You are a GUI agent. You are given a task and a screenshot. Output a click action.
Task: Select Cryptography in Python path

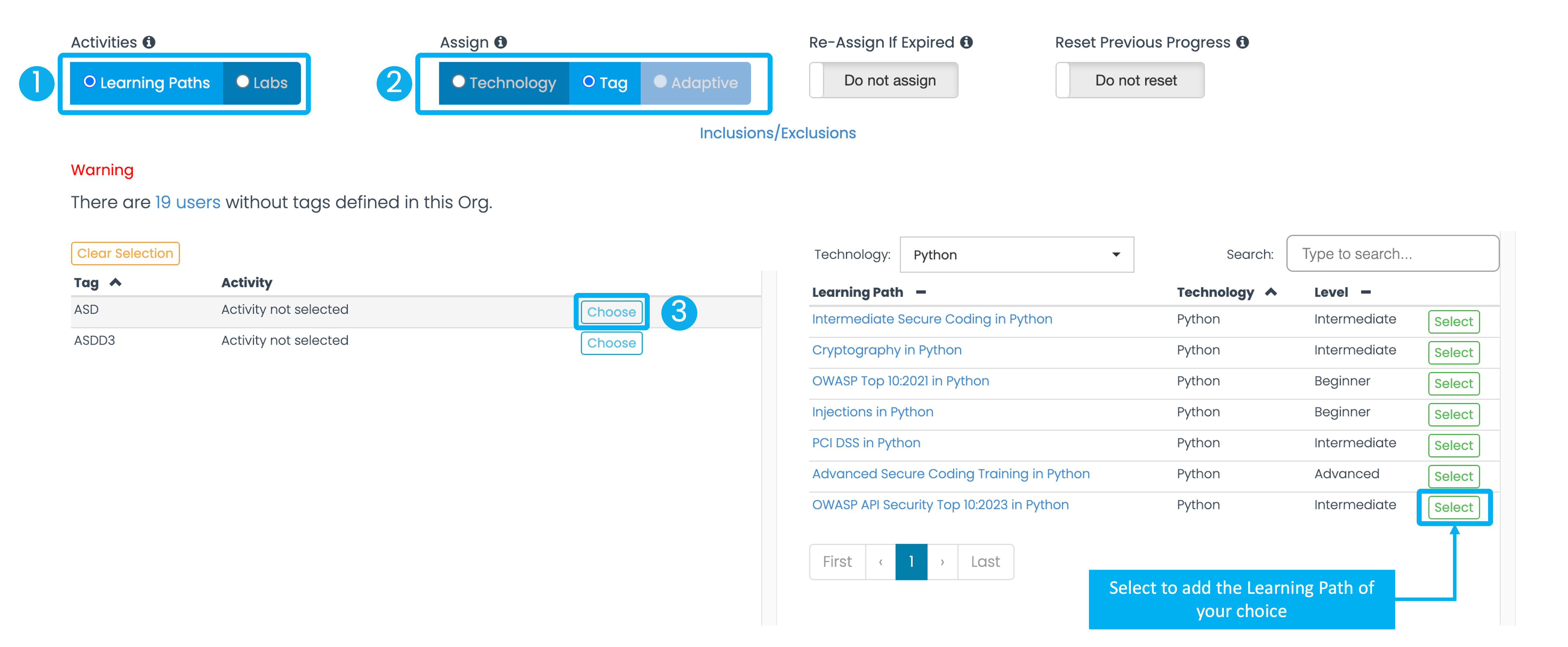1454,353
